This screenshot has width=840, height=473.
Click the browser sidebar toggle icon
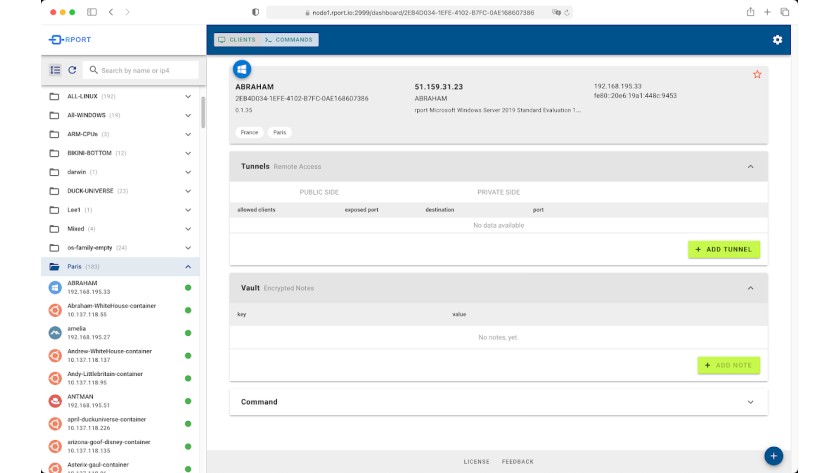click(92, 12)
